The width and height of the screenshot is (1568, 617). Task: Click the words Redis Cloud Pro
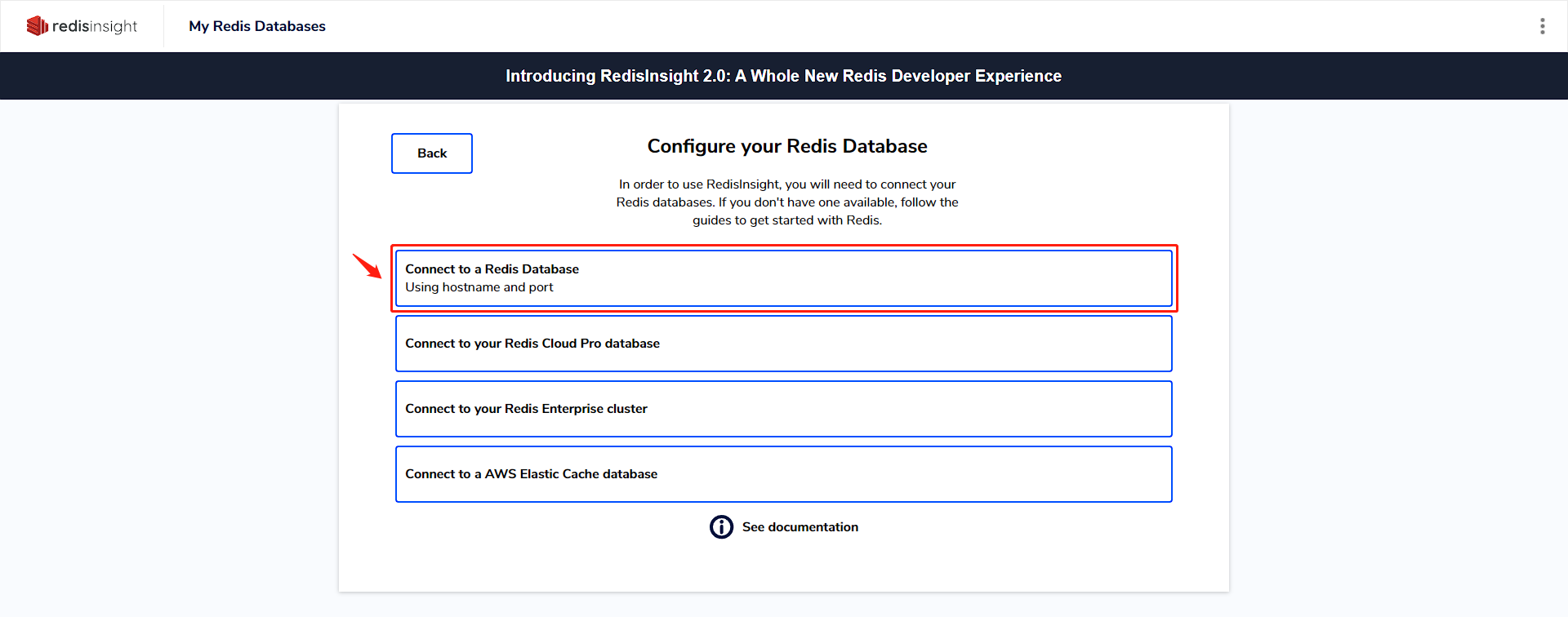(553, 344)
